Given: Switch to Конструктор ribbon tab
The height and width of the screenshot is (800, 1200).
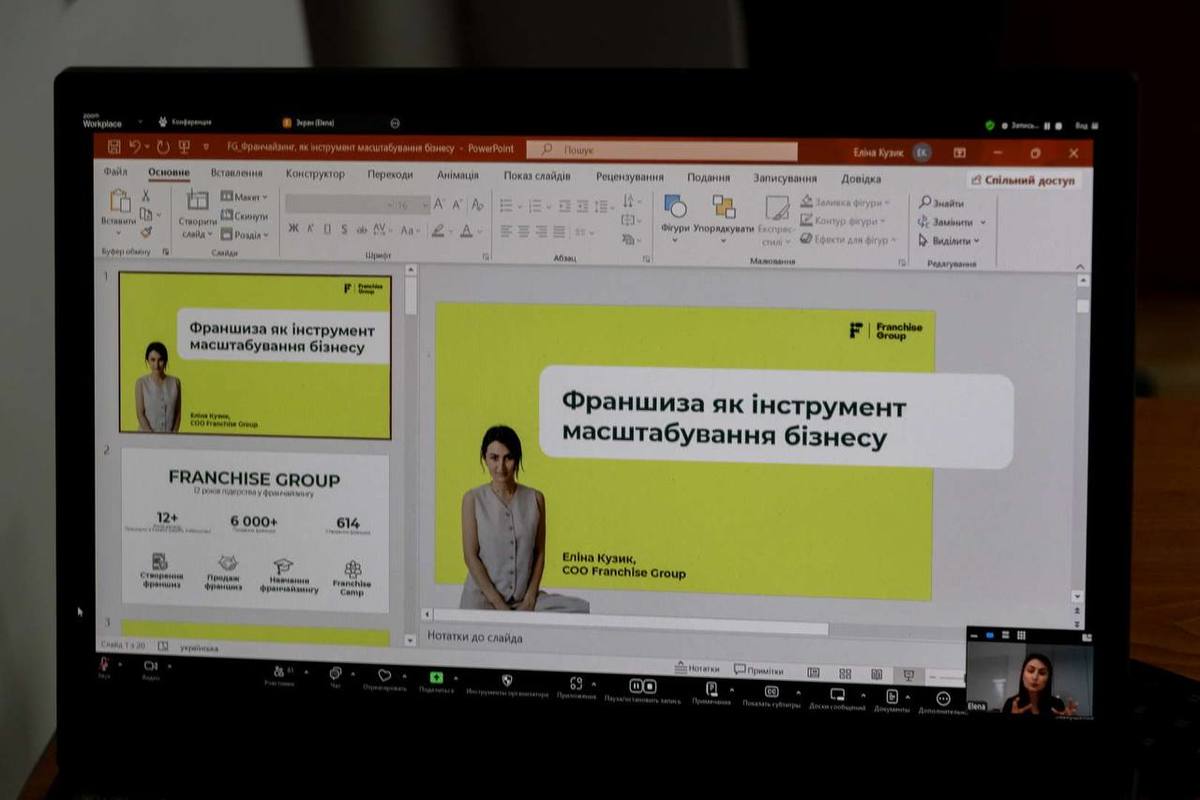Looking at the screenshot, I should (315, 174).
